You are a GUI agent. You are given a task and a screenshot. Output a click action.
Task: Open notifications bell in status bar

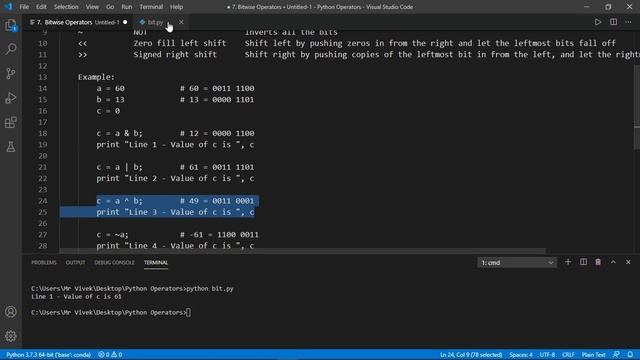tap(630, 355)
